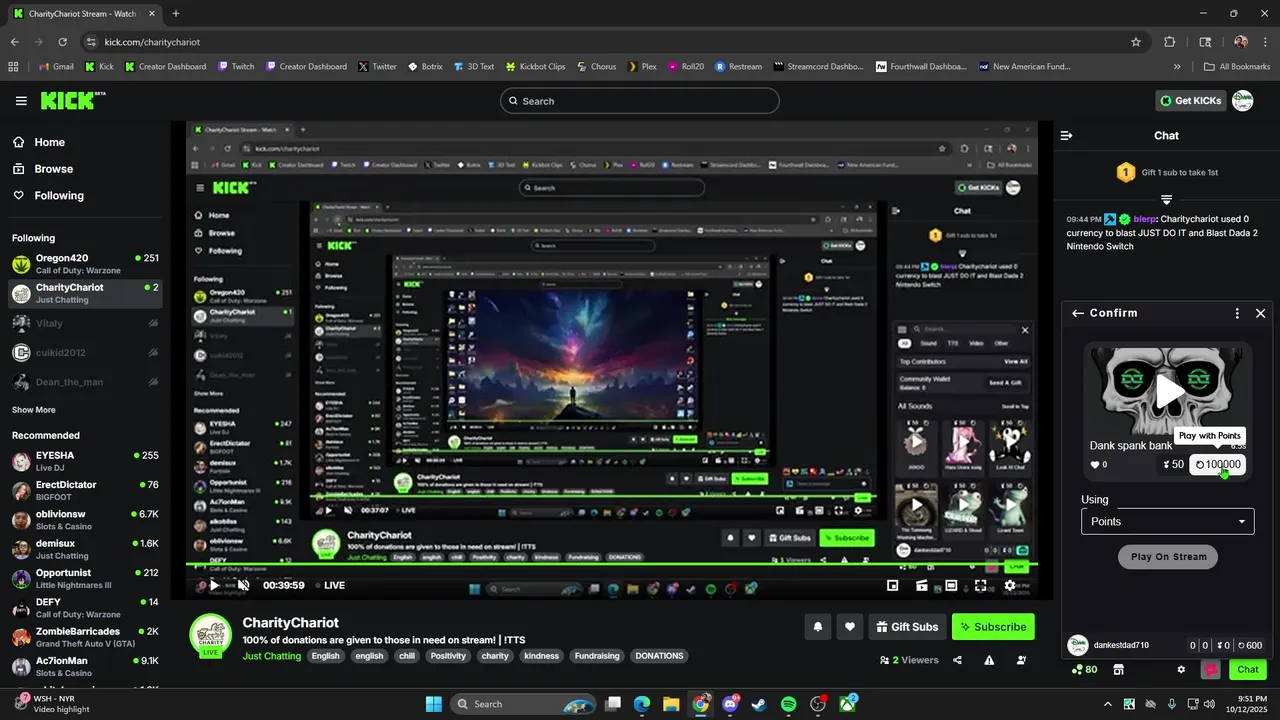Play the stream video

pyautogui.click(x=213, y=585)
